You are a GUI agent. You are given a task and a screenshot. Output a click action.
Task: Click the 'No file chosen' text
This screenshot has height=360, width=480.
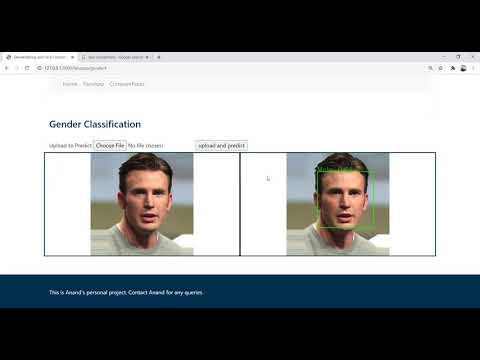[146, 146]
